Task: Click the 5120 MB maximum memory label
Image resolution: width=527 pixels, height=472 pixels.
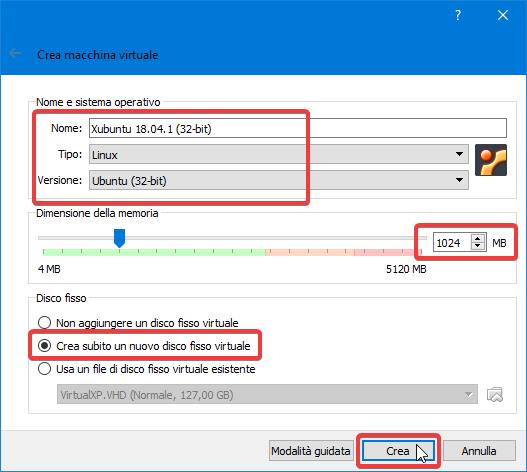Action: pos(406,269)
